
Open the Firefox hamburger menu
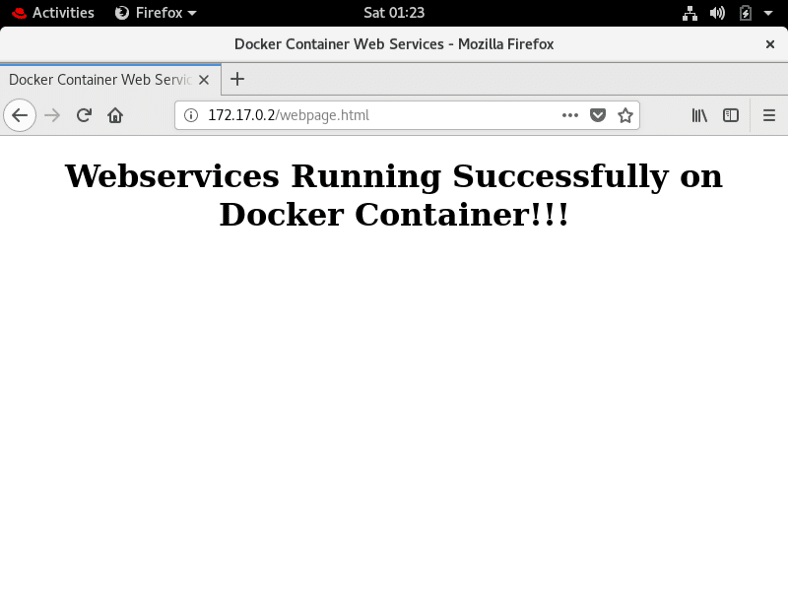(769, 116)
